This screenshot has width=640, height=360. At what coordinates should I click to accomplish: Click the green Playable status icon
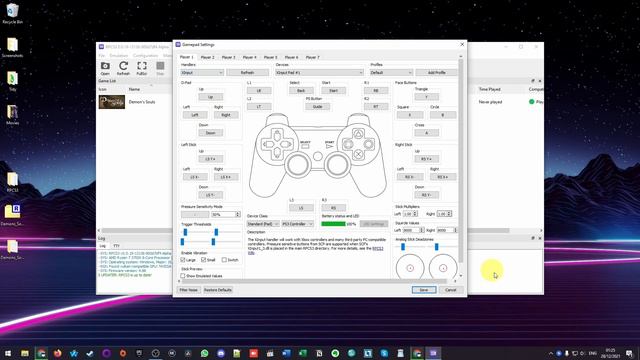[x=531, y=102]
